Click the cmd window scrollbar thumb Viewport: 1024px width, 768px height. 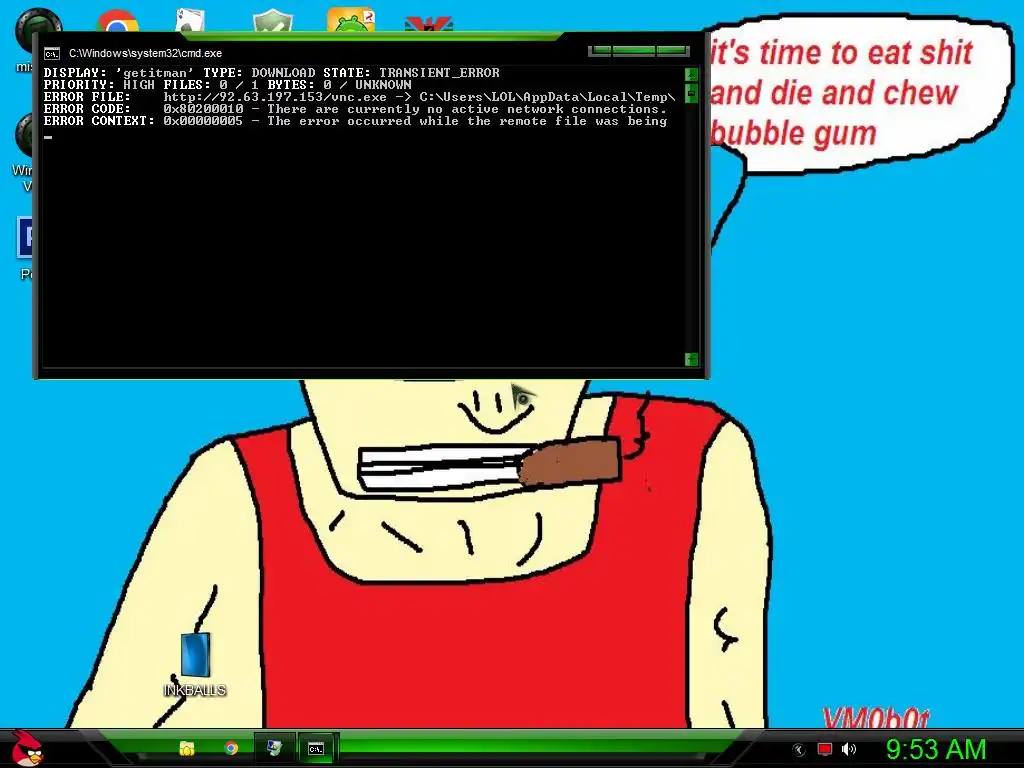pos(691,93)
